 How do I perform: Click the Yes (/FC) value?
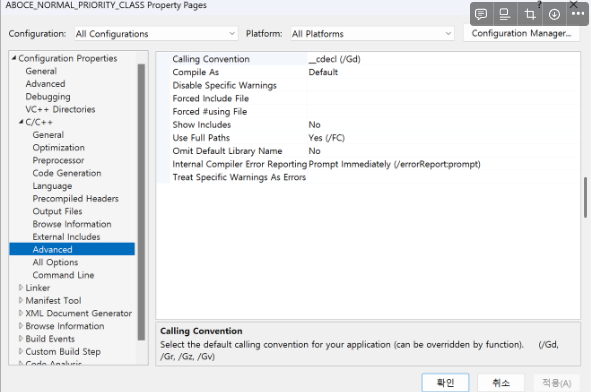[326, 138]
